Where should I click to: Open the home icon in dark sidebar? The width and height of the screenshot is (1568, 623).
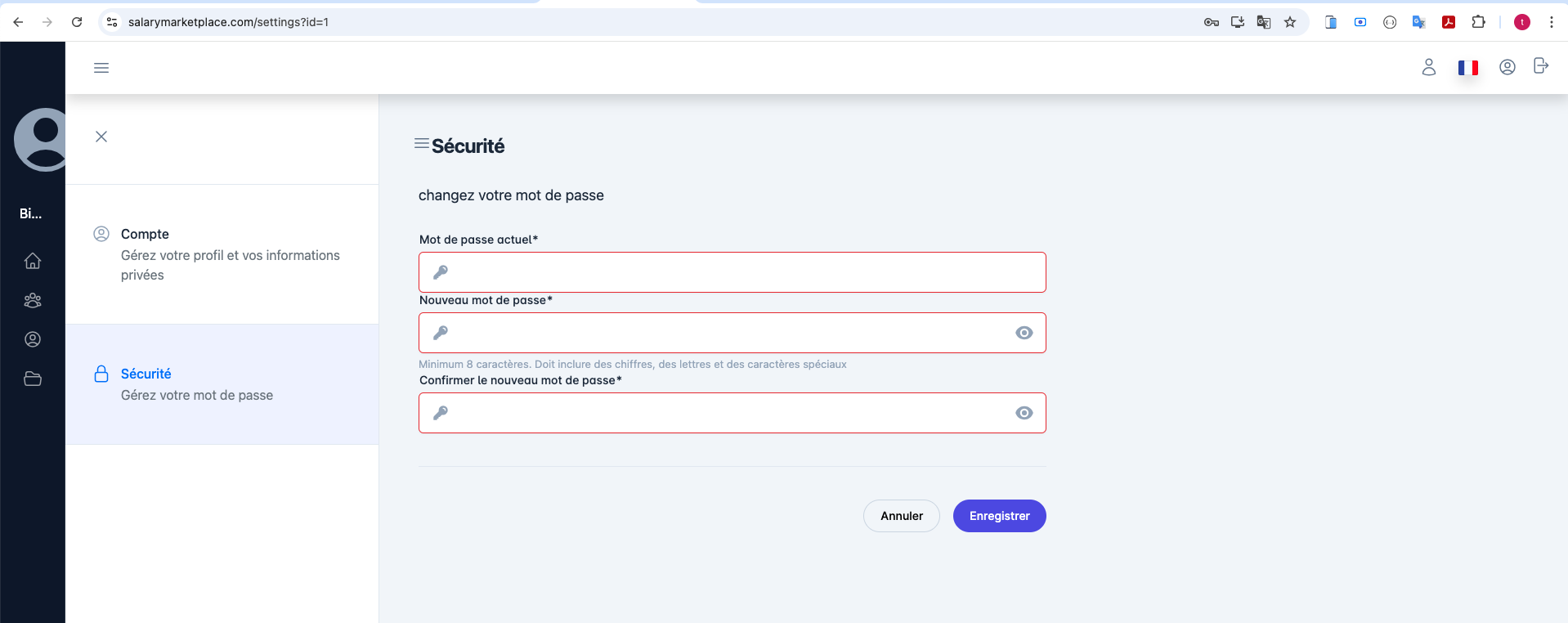click(33, 261)
